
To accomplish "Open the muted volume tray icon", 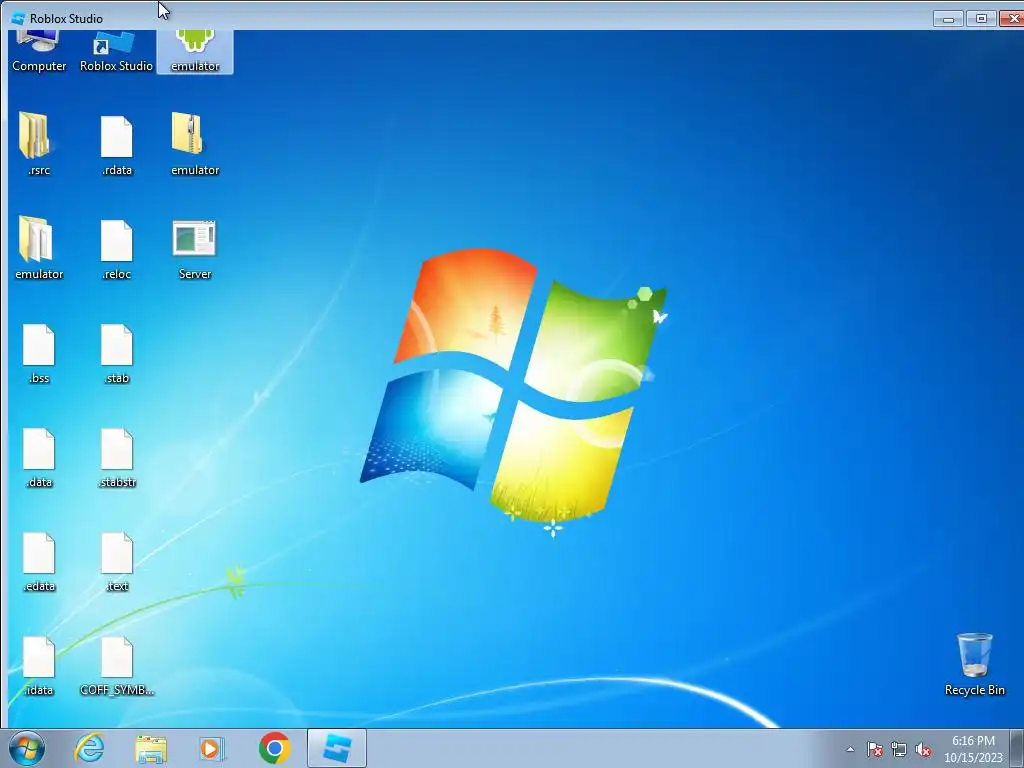I will 923,749.
